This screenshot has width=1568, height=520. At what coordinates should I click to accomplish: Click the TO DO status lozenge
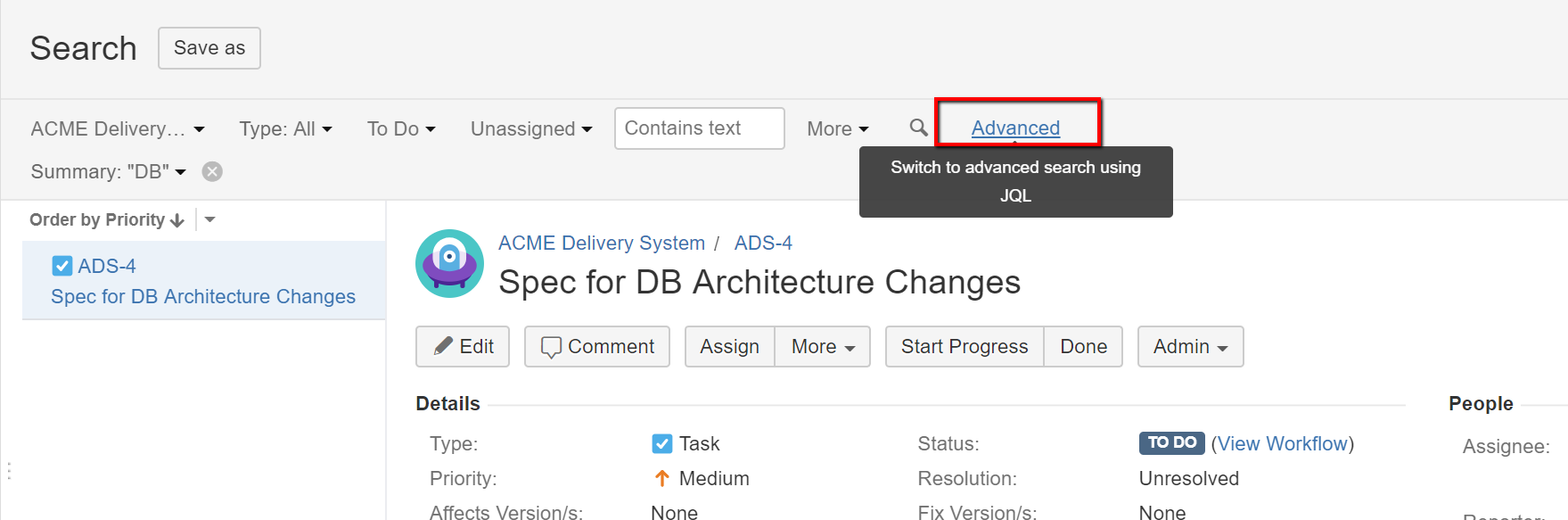[x=1171, y=442]
